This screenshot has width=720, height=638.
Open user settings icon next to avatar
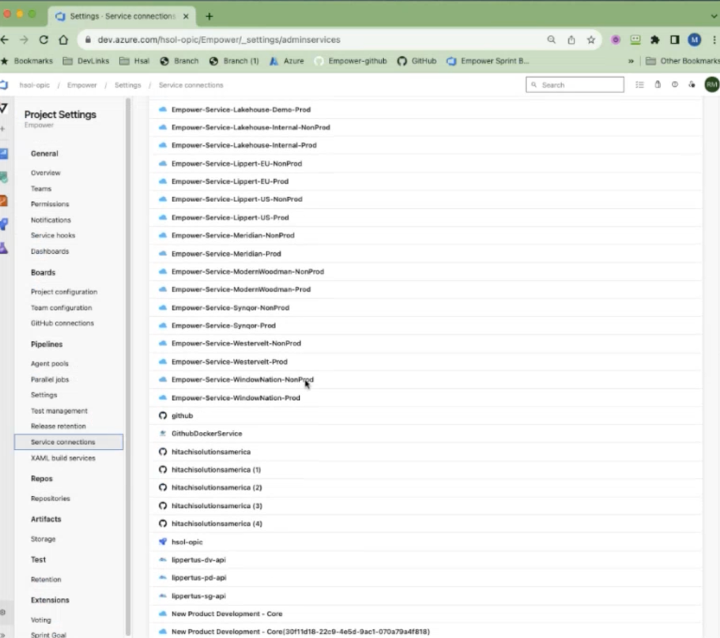coord(692,85)
